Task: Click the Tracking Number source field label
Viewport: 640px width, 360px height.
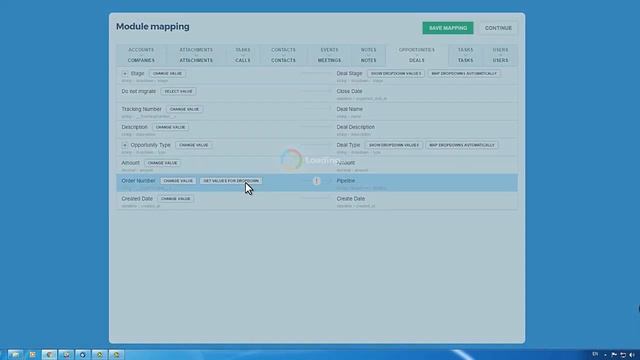Action: coord(141,109)
